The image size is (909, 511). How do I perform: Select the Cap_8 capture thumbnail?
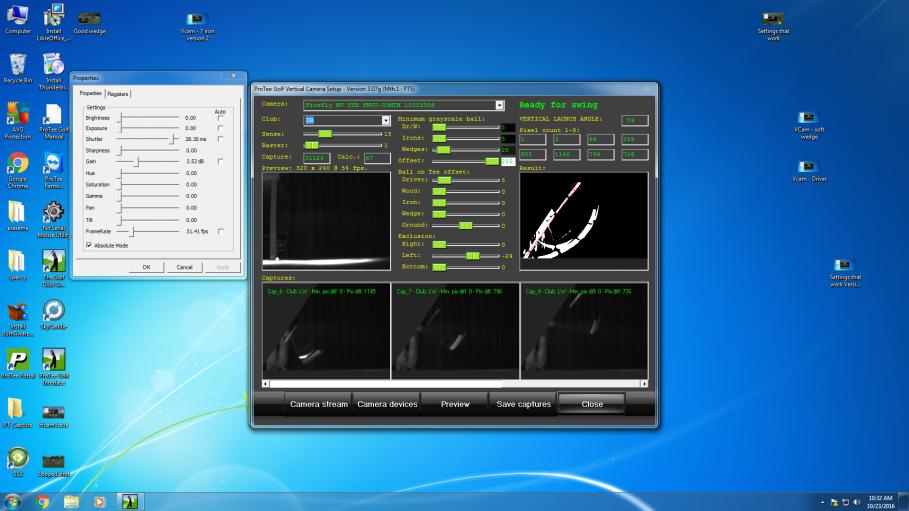[584, 331]
